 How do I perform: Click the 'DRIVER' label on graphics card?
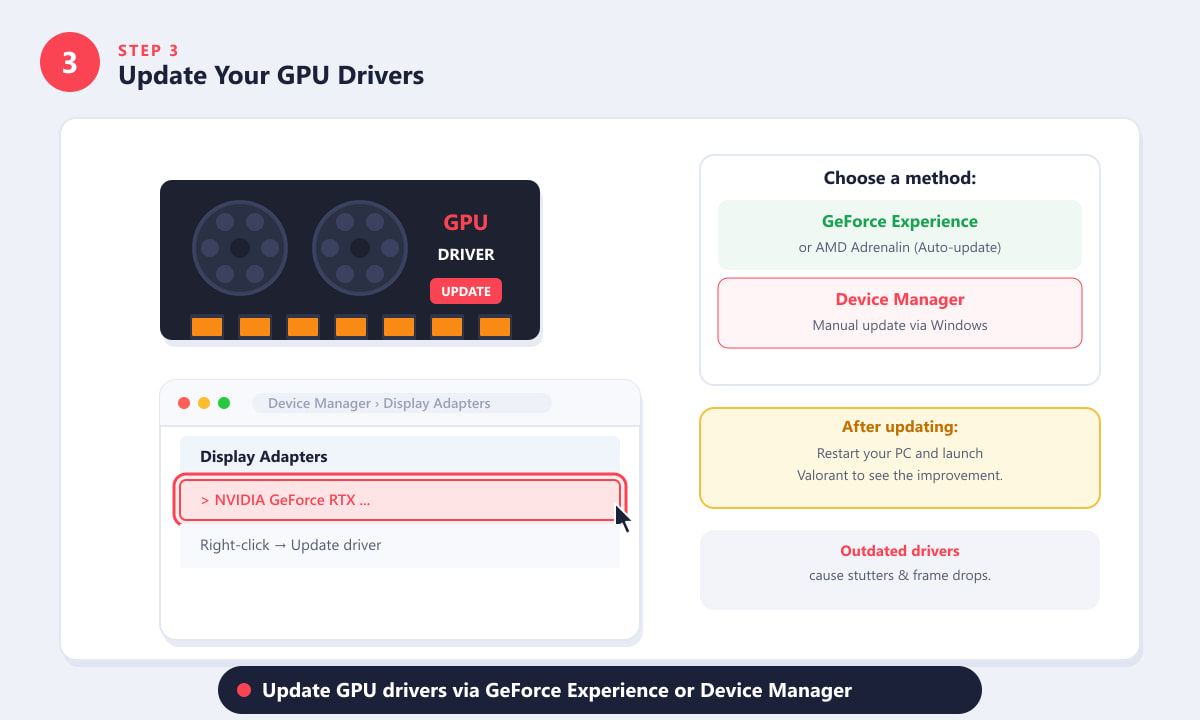(x=466, y=255)
